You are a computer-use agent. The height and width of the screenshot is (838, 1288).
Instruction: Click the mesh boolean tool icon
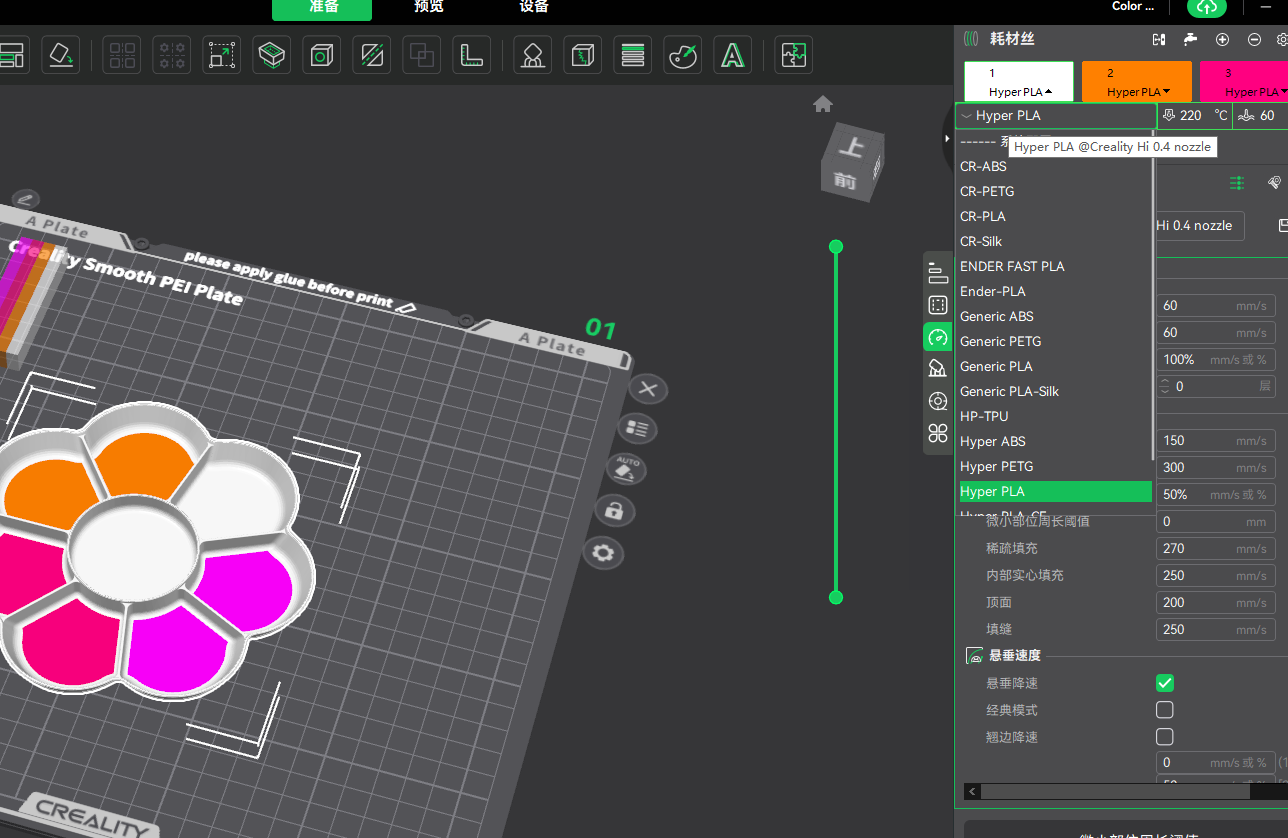coord(422,54)
